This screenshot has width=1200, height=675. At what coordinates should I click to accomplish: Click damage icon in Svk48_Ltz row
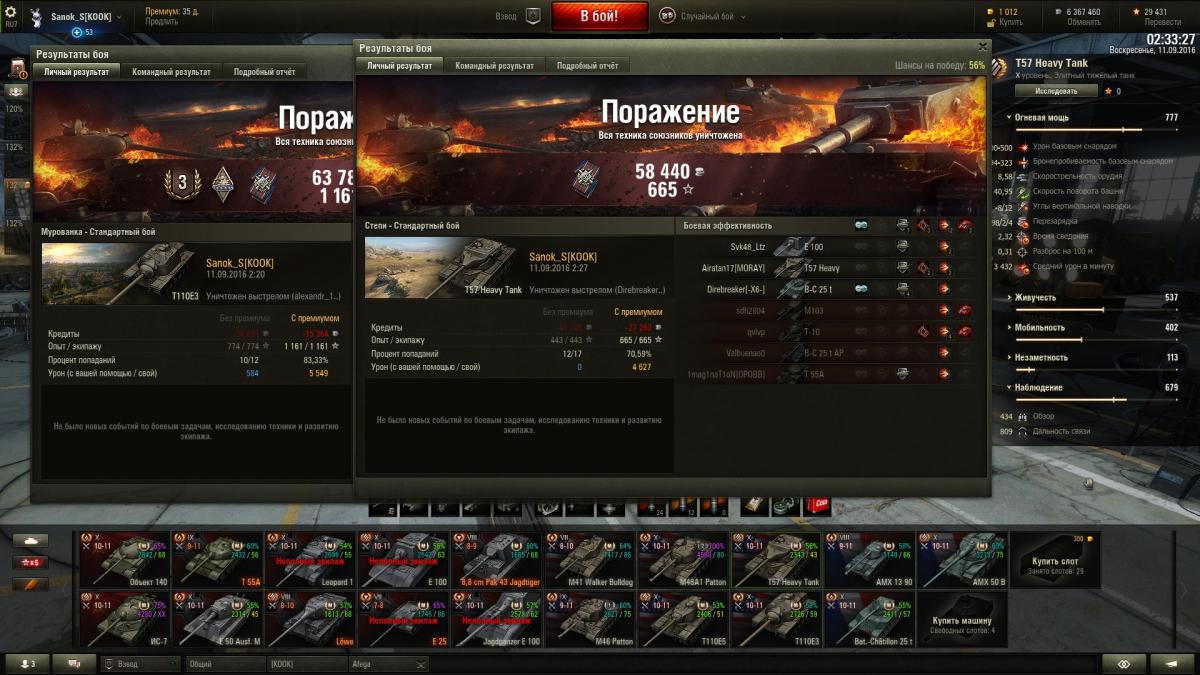click(x=944, y=246)
